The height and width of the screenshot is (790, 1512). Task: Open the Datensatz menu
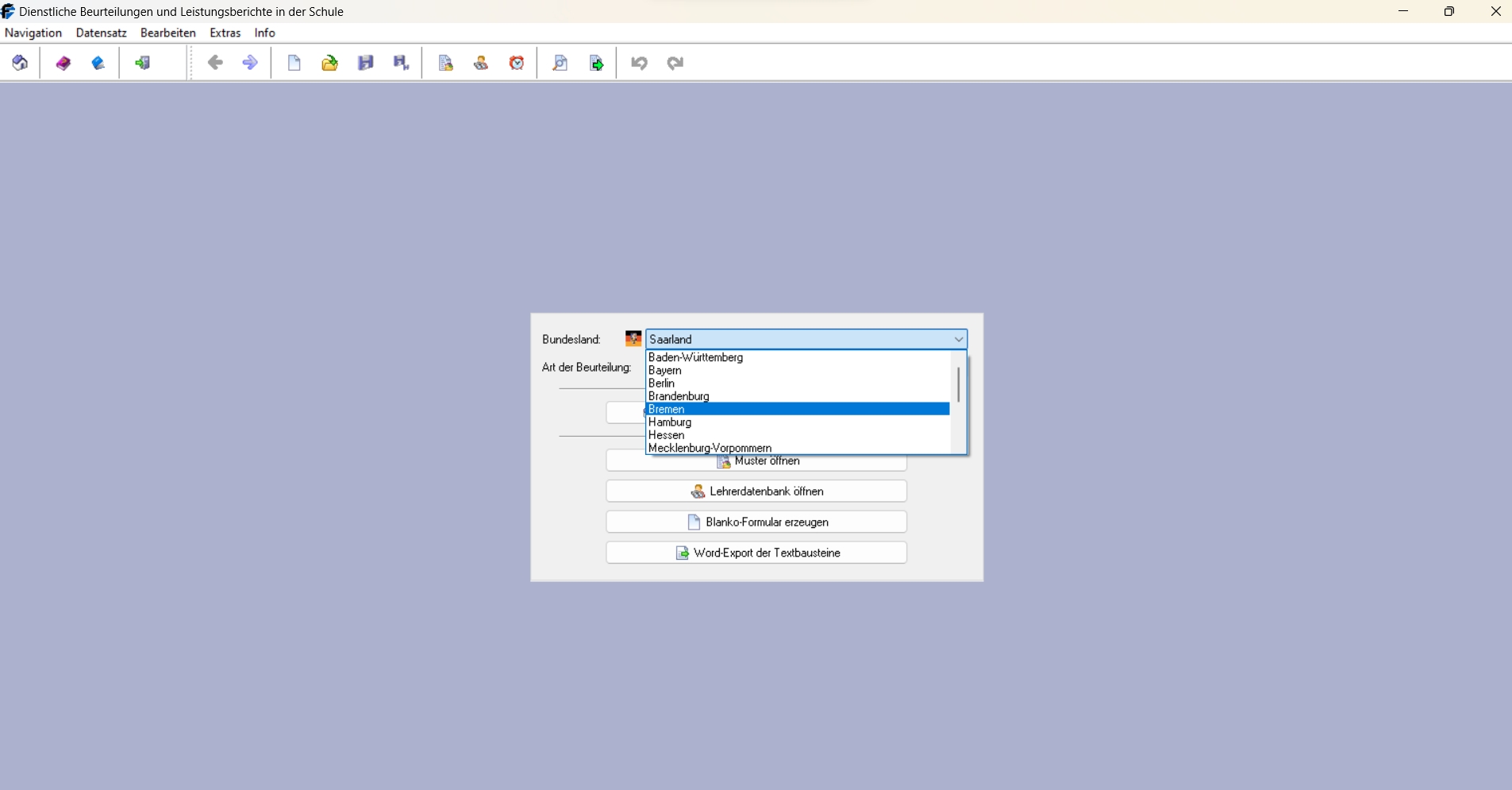[x=102, y=33]
